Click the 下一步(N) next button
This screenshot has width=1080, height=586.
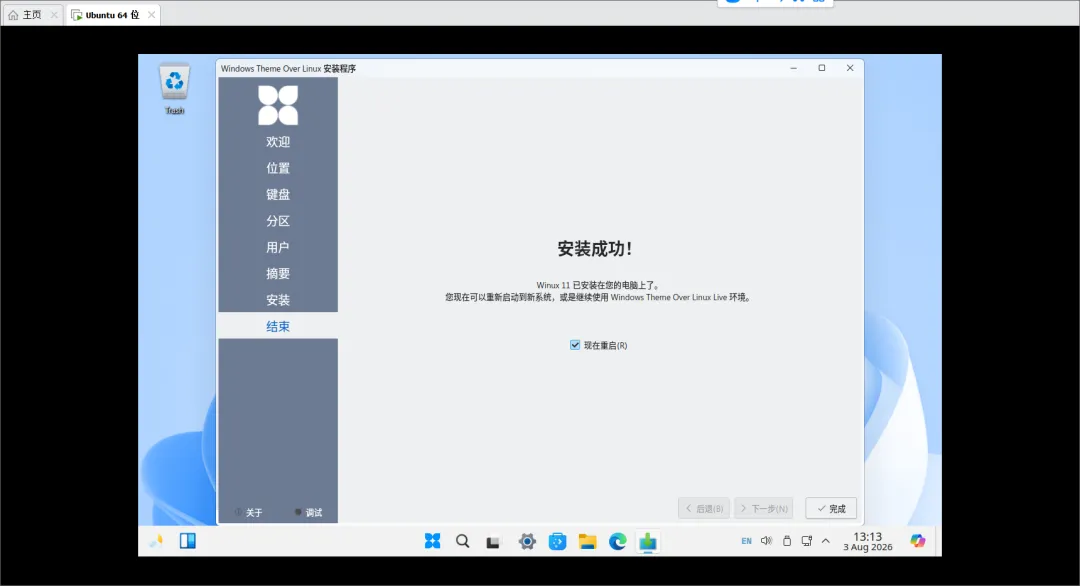click(764, 508)
